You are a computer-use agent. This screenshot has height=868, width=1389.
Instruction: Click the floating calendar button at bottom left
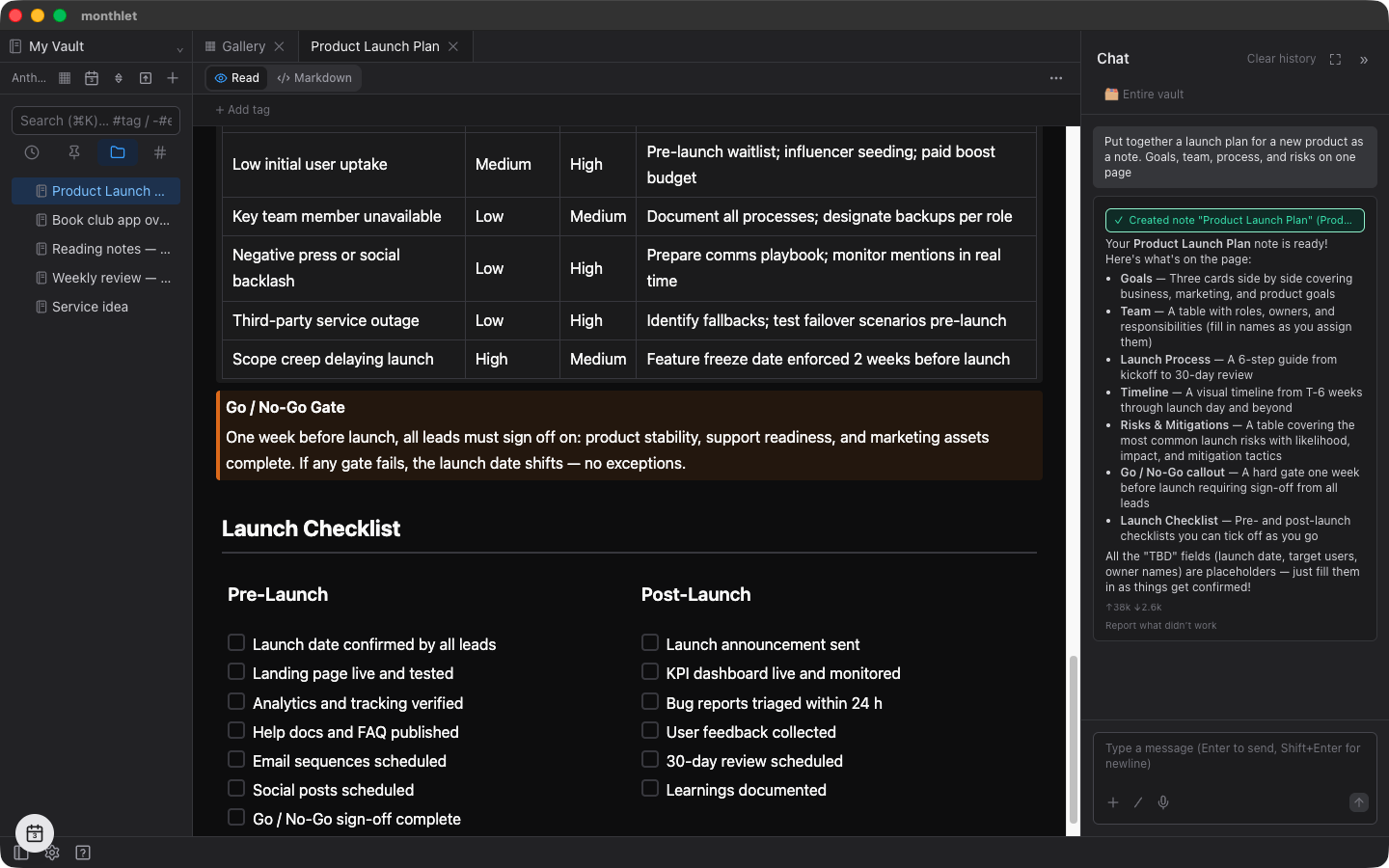click(x=35, y=833)
